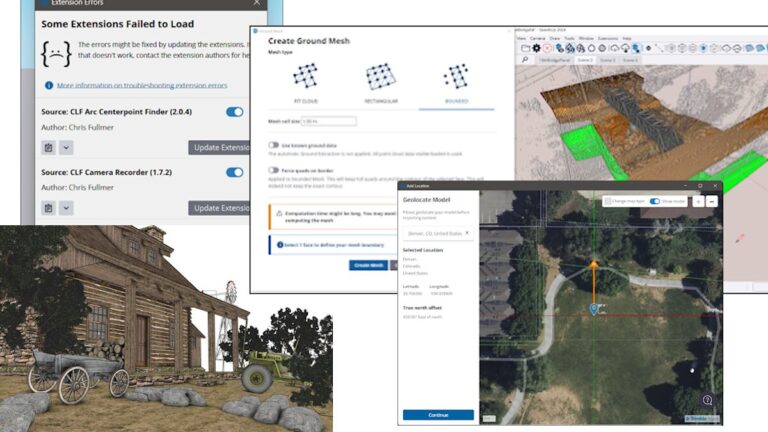Click the clipboard icon under CLF Camera Recorder
The height and width of the screenshot is (432, 768).
pyautogui.click(x=47, y=208)
